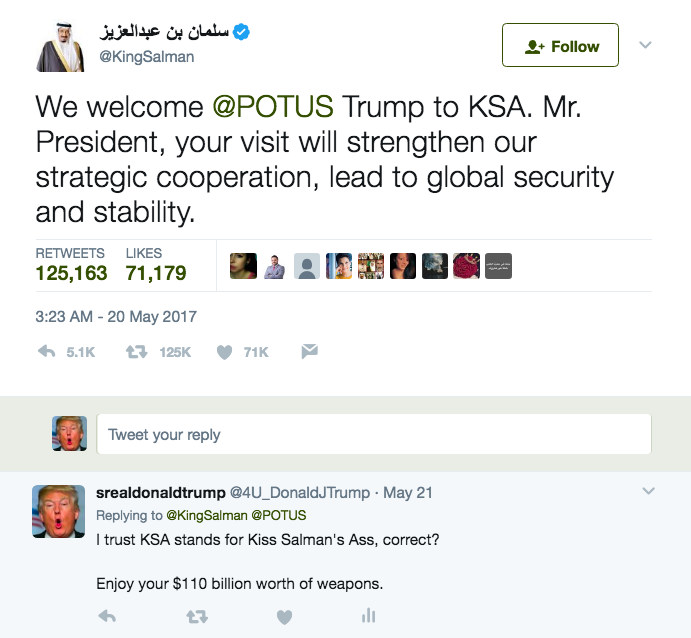Screen dimensions: 691x638
Task: Open @KingSalman handle under the display name
Action: (x=146, y=57)
